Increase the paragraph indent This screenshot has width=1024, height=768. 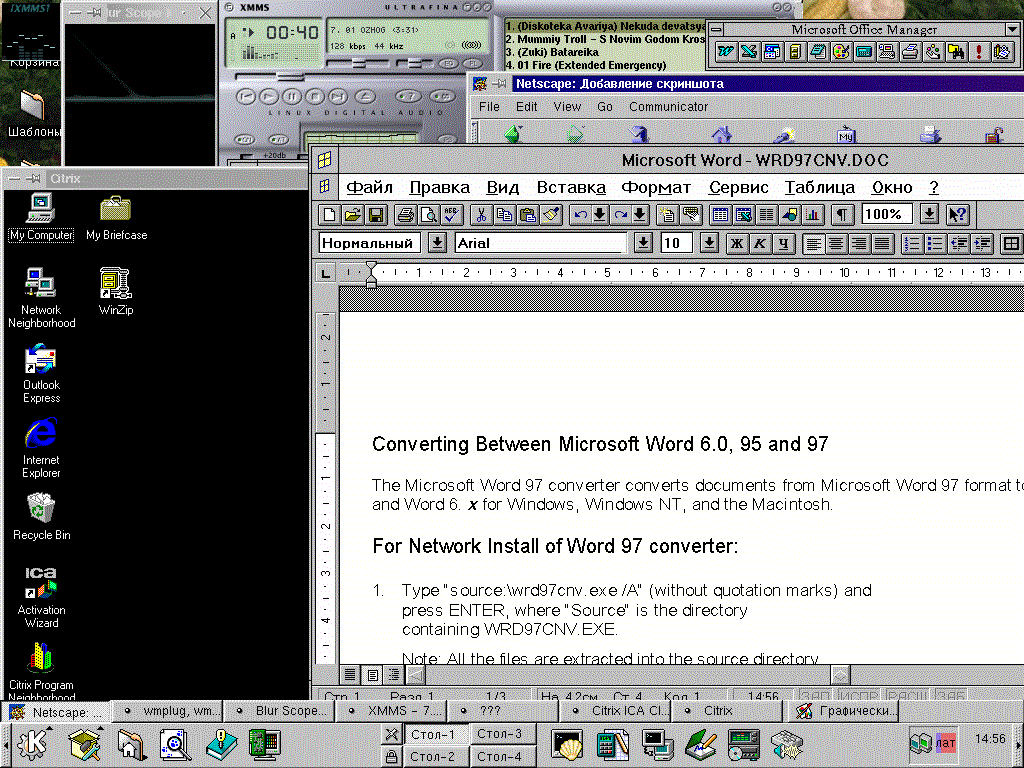(x=982, y=244)
